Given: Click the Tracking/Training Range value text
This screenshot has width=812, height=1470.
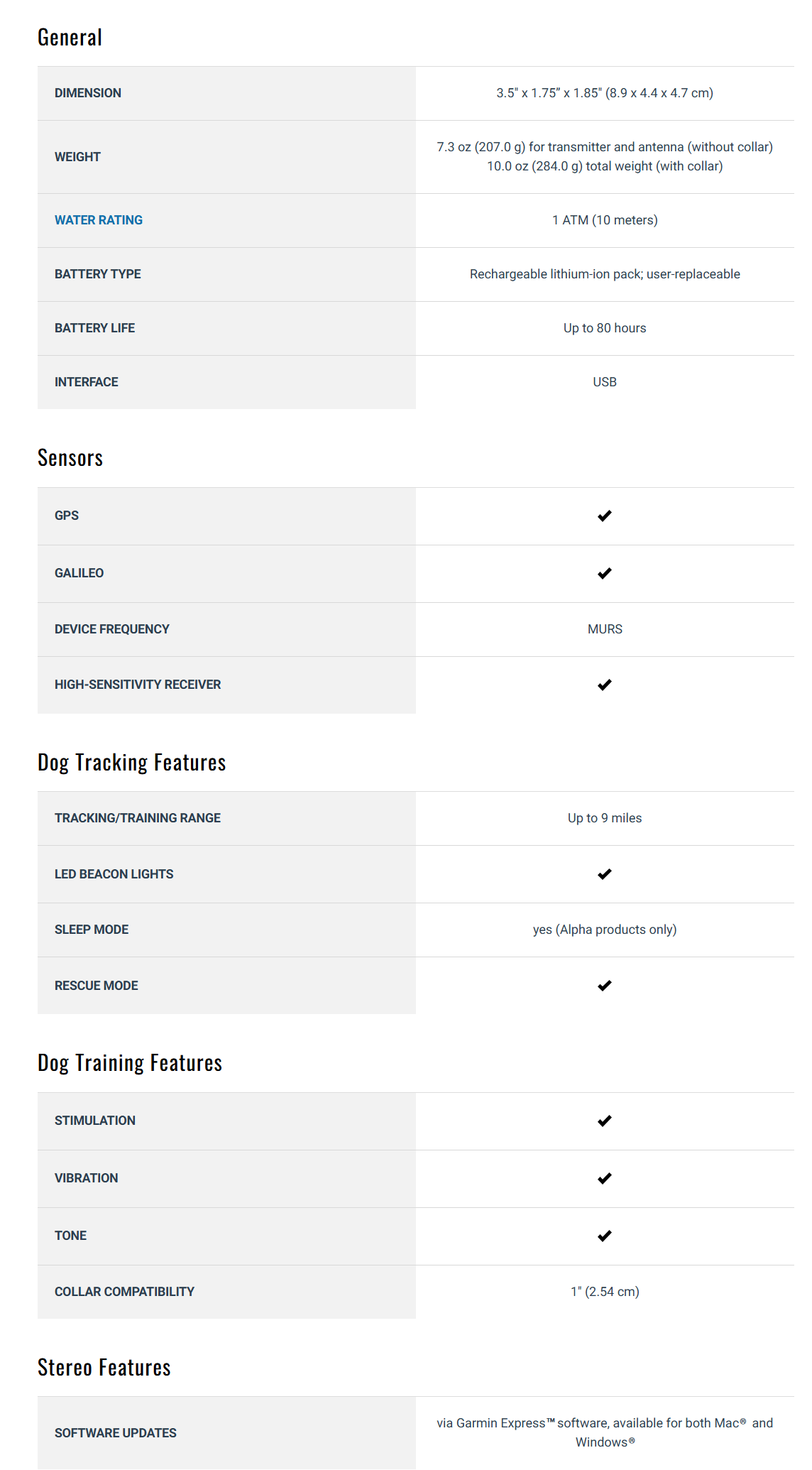Looking at the screenshot, I should [x=605, y=818].
